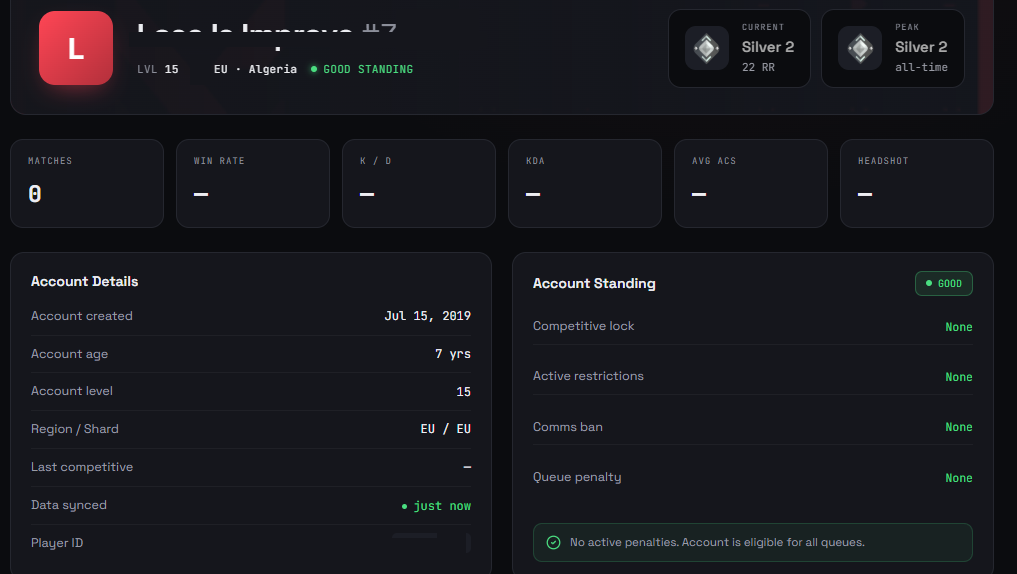The height and width of the screenshot is (574, 1017).
Task: Click the 'Jul 15, 2019' date value
Action: [427, 316]
